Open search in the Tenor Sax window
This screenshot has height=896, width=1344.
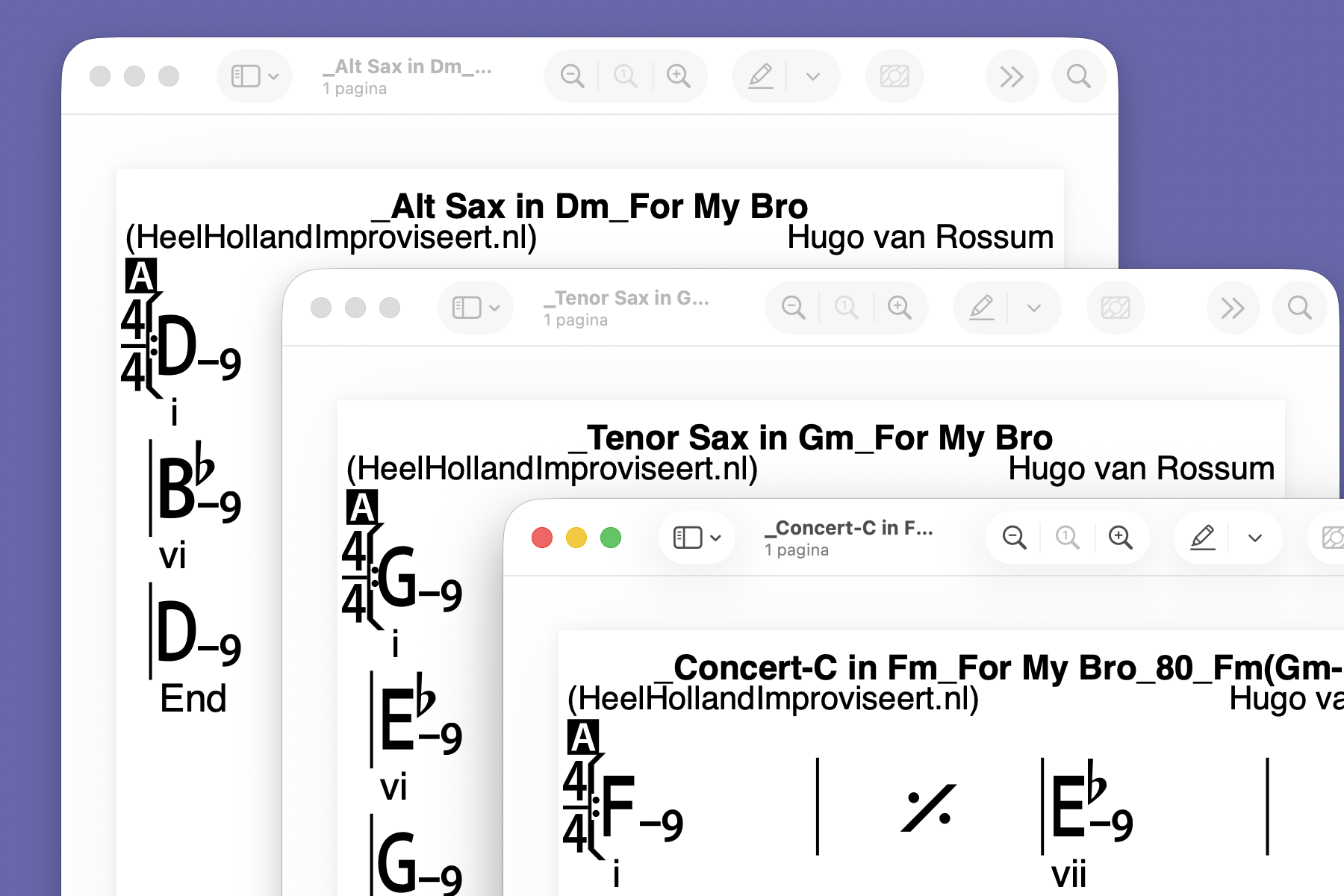1299,308
